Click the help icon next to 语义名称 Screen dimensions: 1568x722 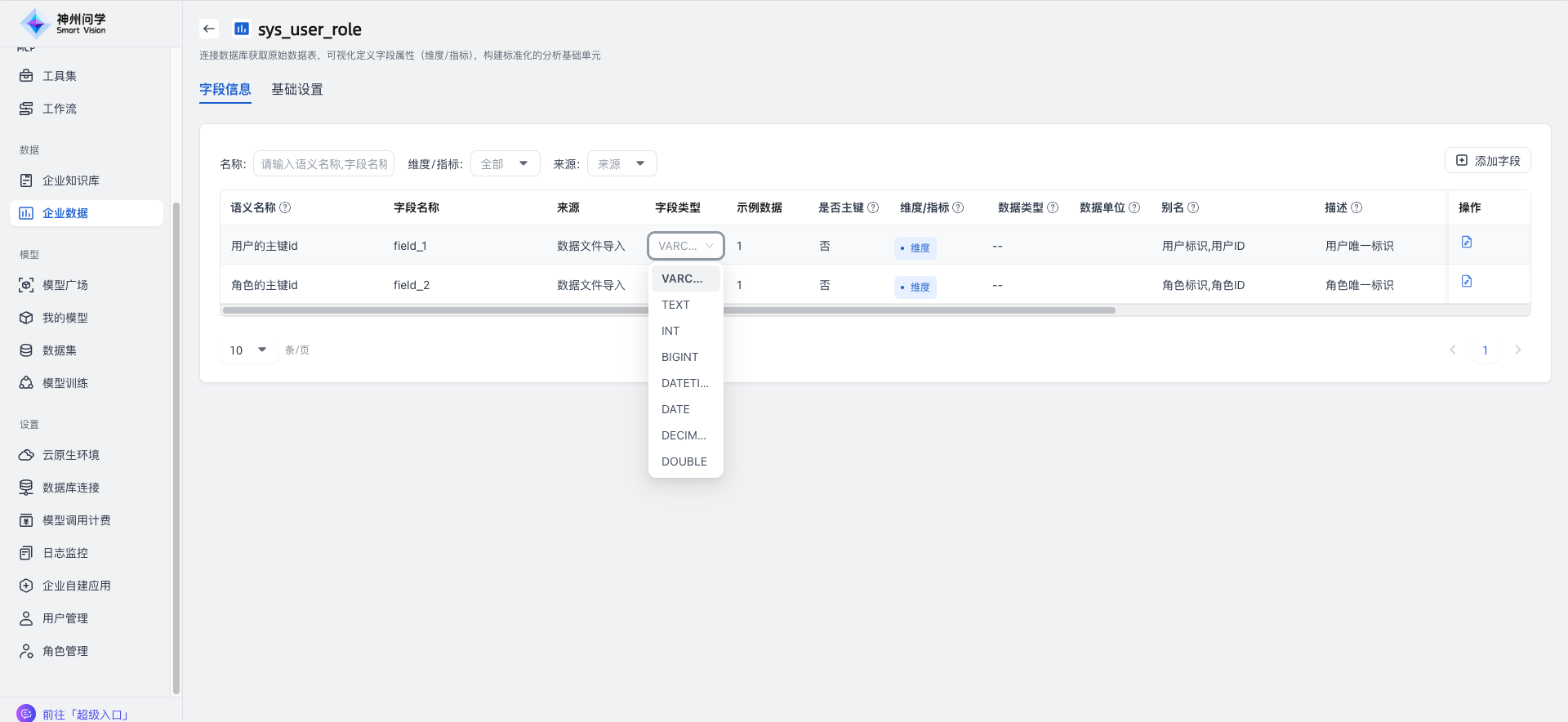285,208
